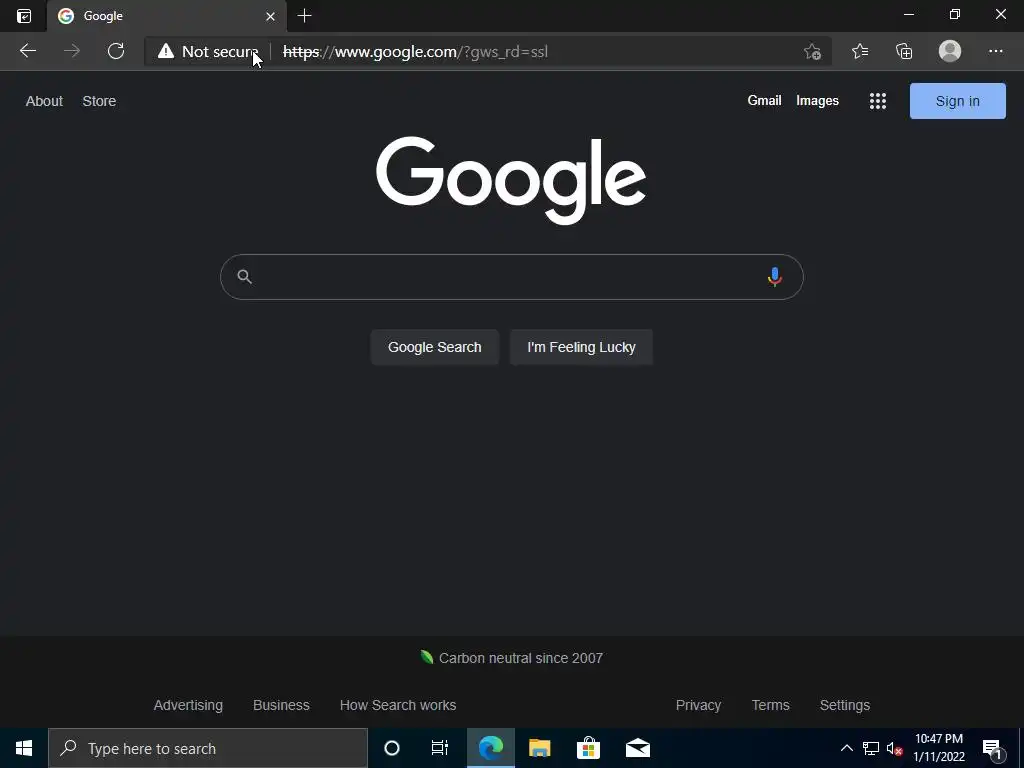Select the Google browser tab
Screen dimensions: 1024x768
click(167, 16)
